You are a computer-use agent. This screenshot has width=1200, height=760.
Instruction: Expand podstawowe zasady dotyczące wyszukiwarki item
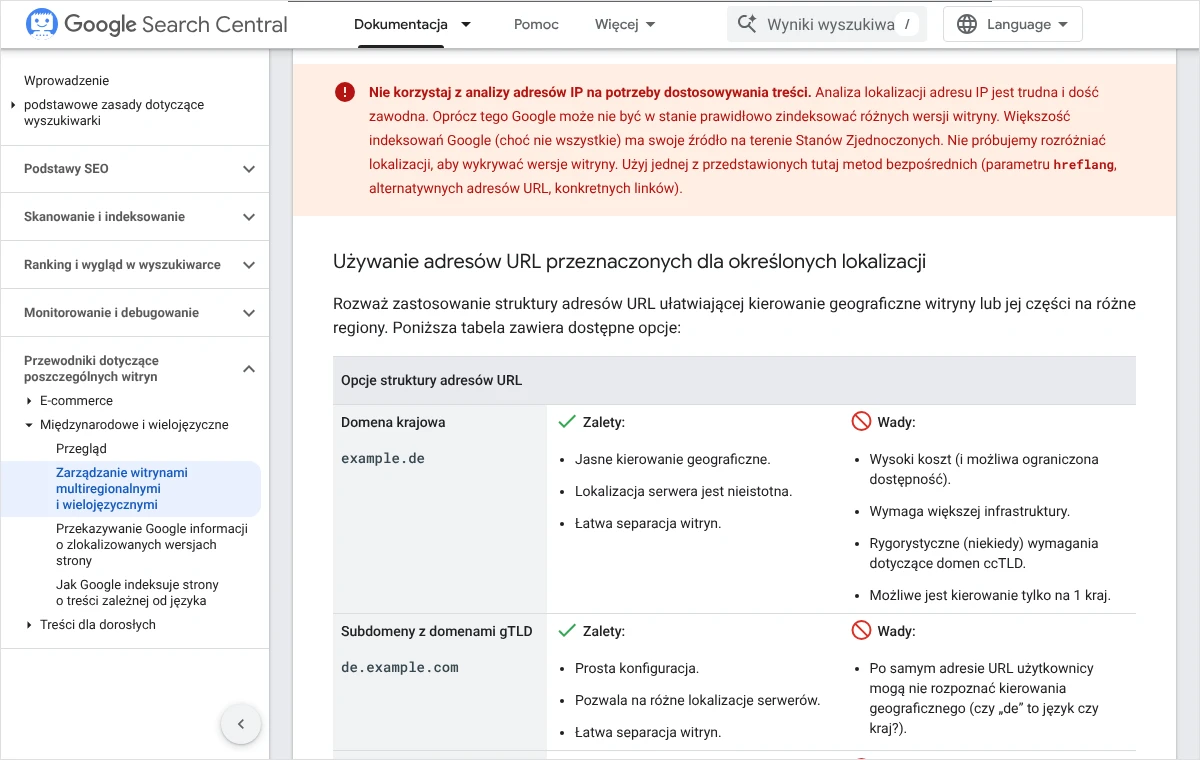point(13,105)
